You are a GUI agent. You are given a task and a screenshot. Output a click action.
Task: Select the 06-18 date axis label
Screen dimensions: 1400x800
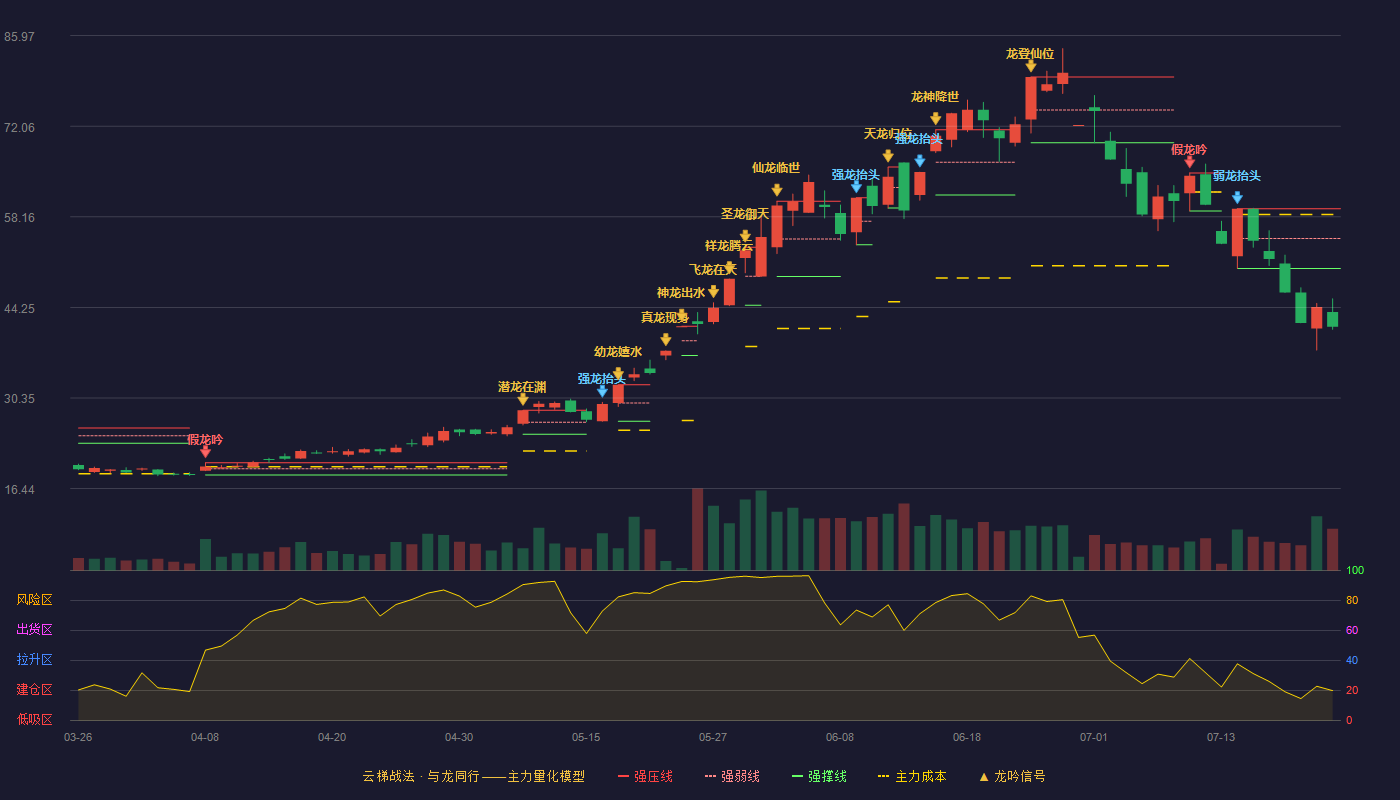pyautogui.click(x=967, y=737)
